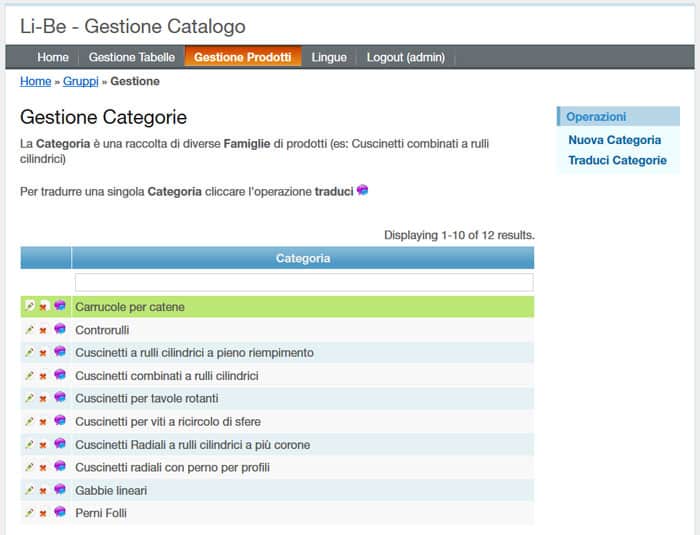Viewport: 700px width, 535px height.
Task: Go to Gruppi in the breadcrumb
Action: (x=81, y=82)
